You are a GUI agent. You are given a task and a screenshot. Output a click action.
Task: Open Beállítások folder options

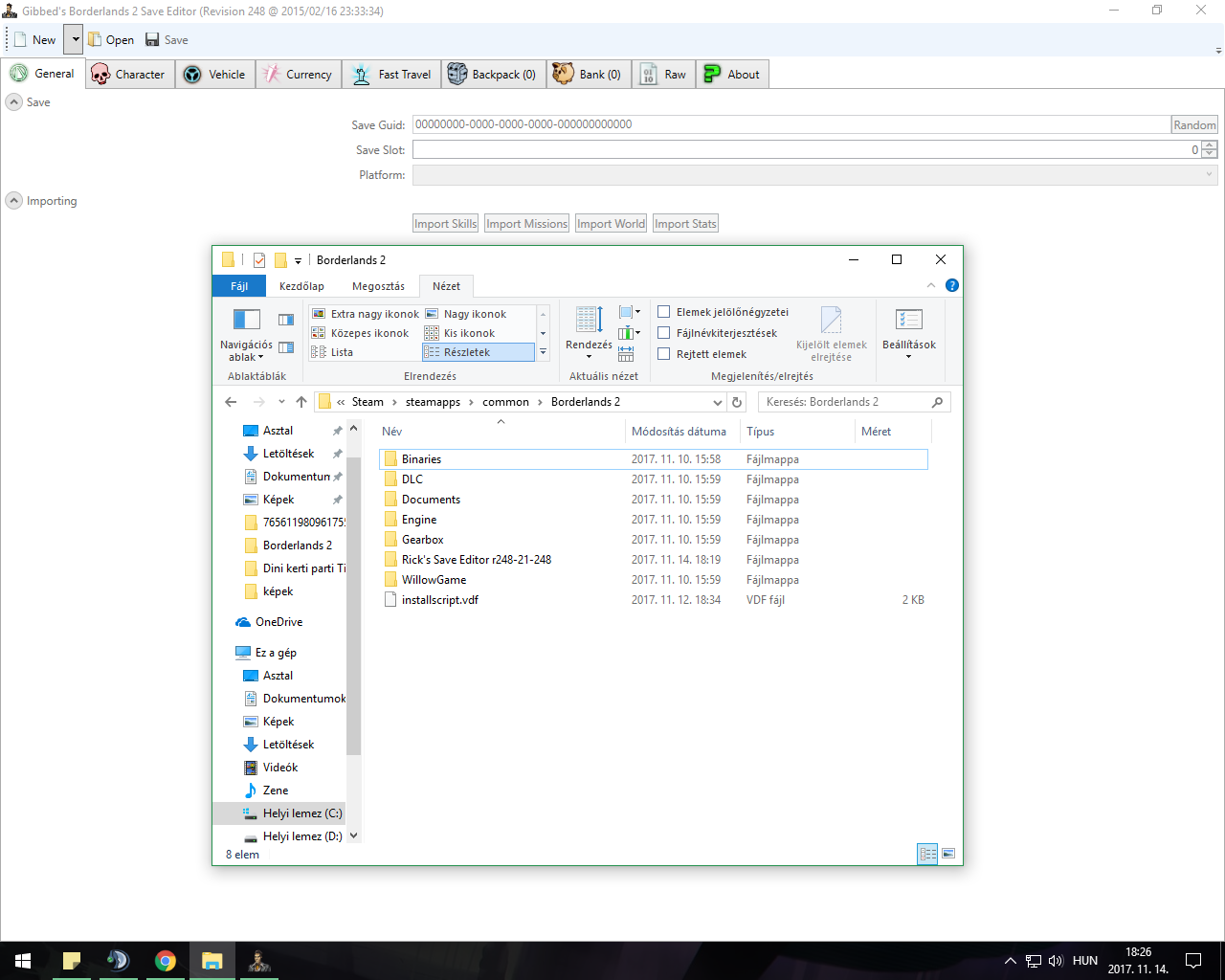coord(909,333)
